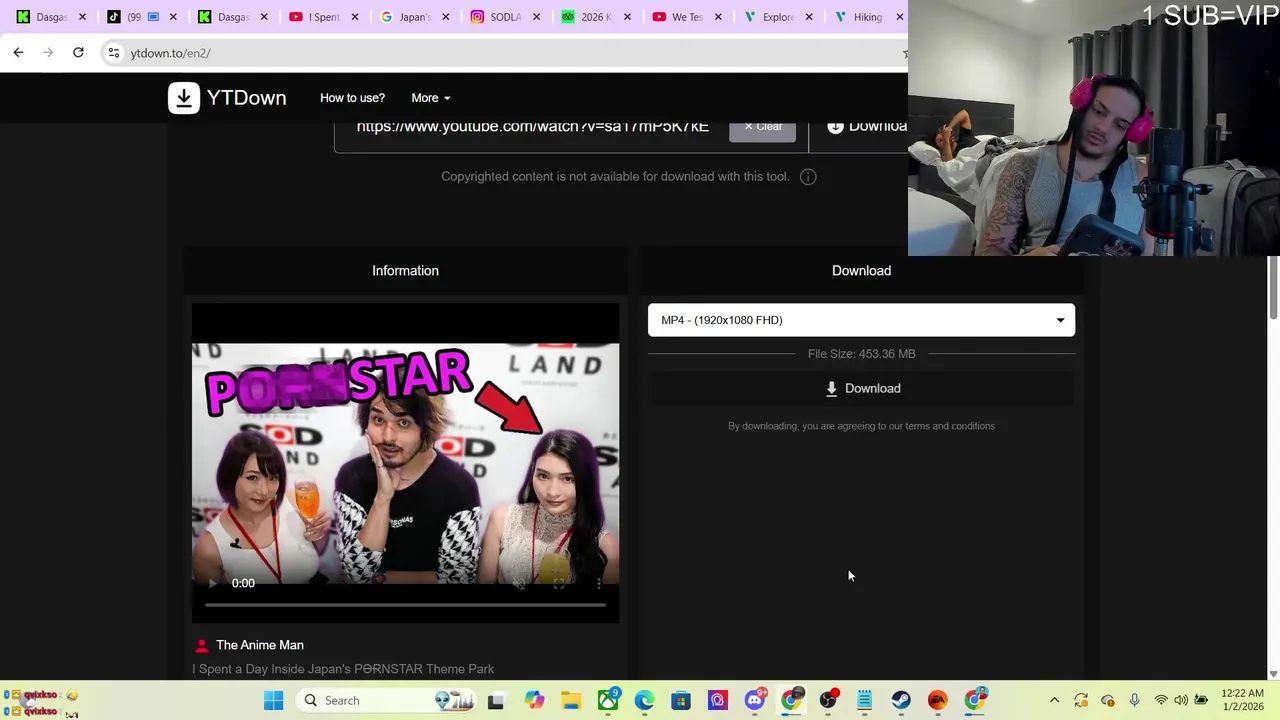Launch Copilot from the taskbar

[x=534, y=701]
